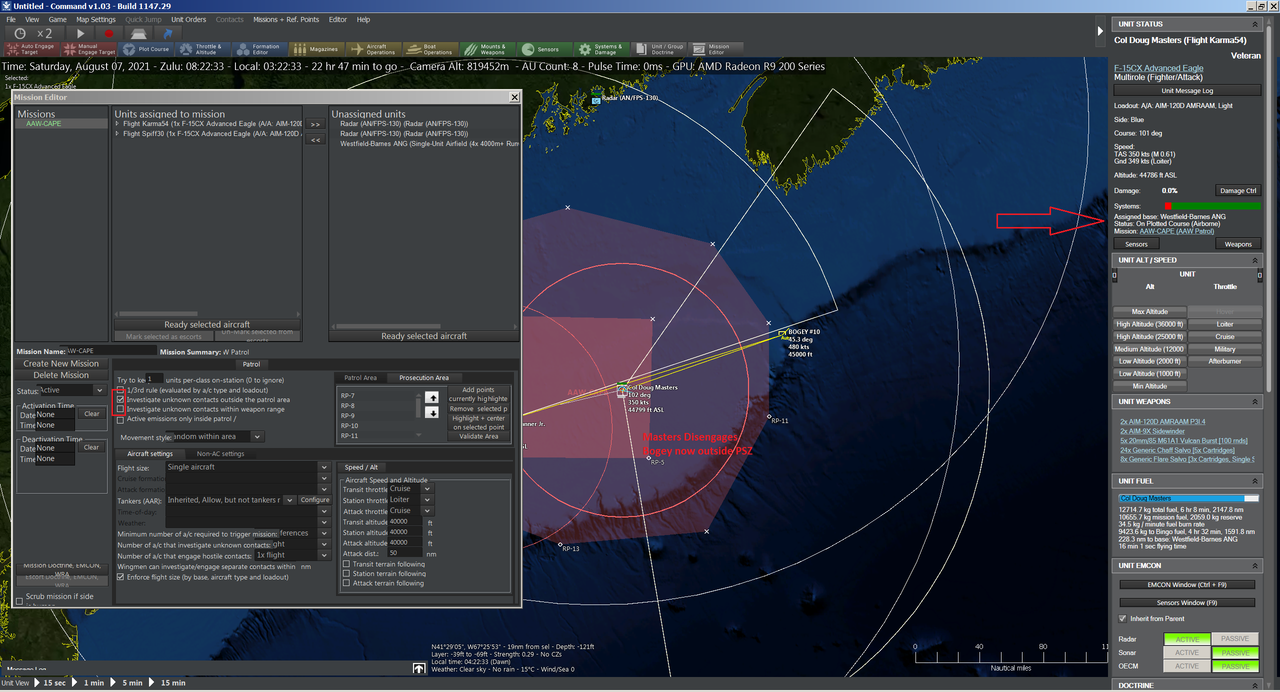Collapse the UNIT ALT / SPEED panel
1280x692 pixels.
coord(1255,260)
